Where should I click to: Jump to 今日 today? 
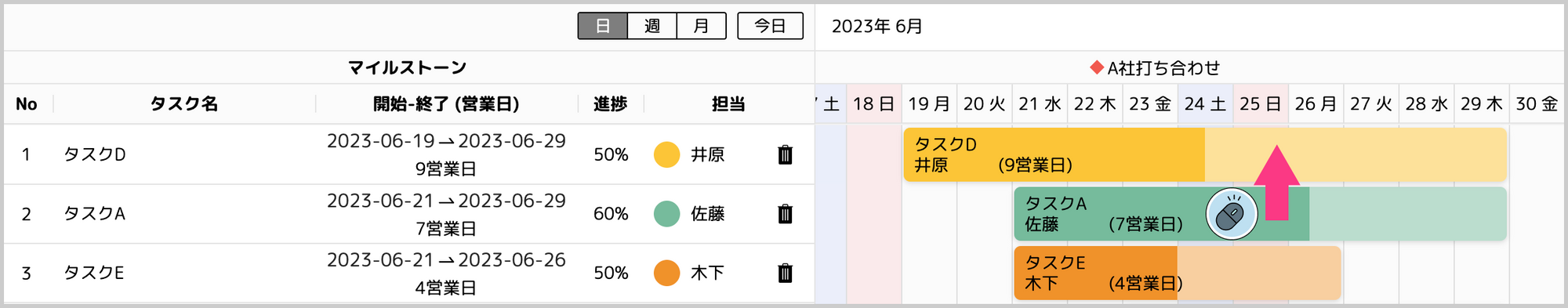770,26
